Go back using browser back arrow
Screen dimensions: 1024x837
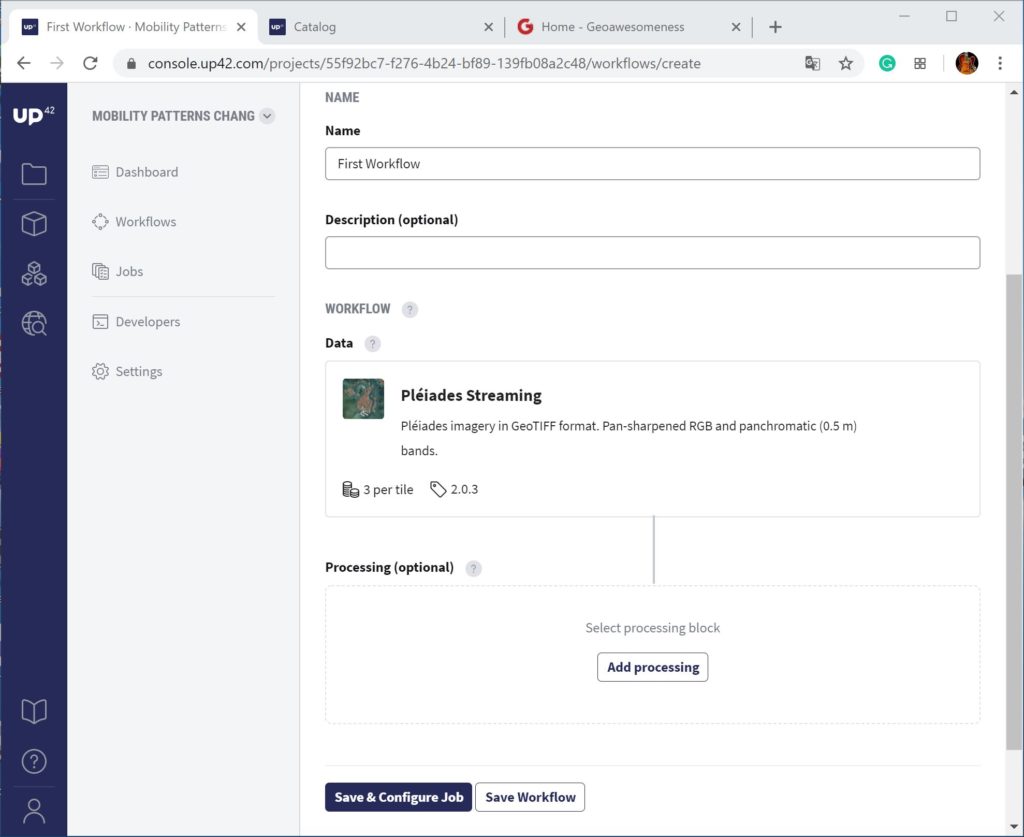tap(24, 63)
